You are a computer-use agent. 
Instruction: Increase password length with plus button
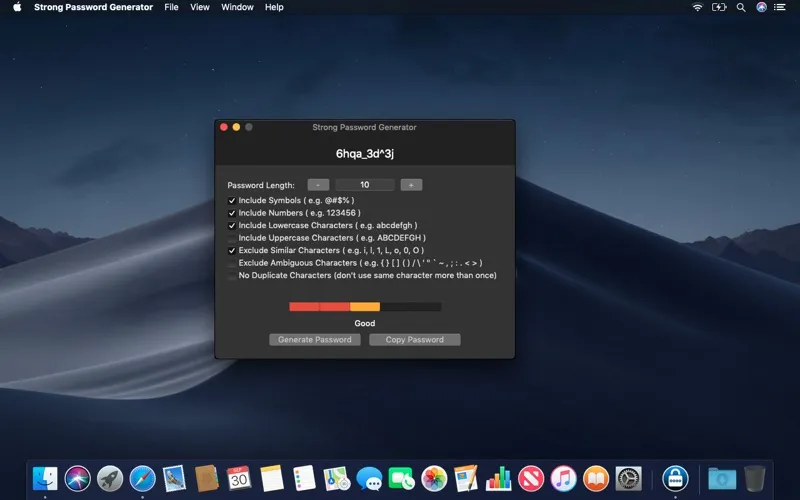click(411, 185)
